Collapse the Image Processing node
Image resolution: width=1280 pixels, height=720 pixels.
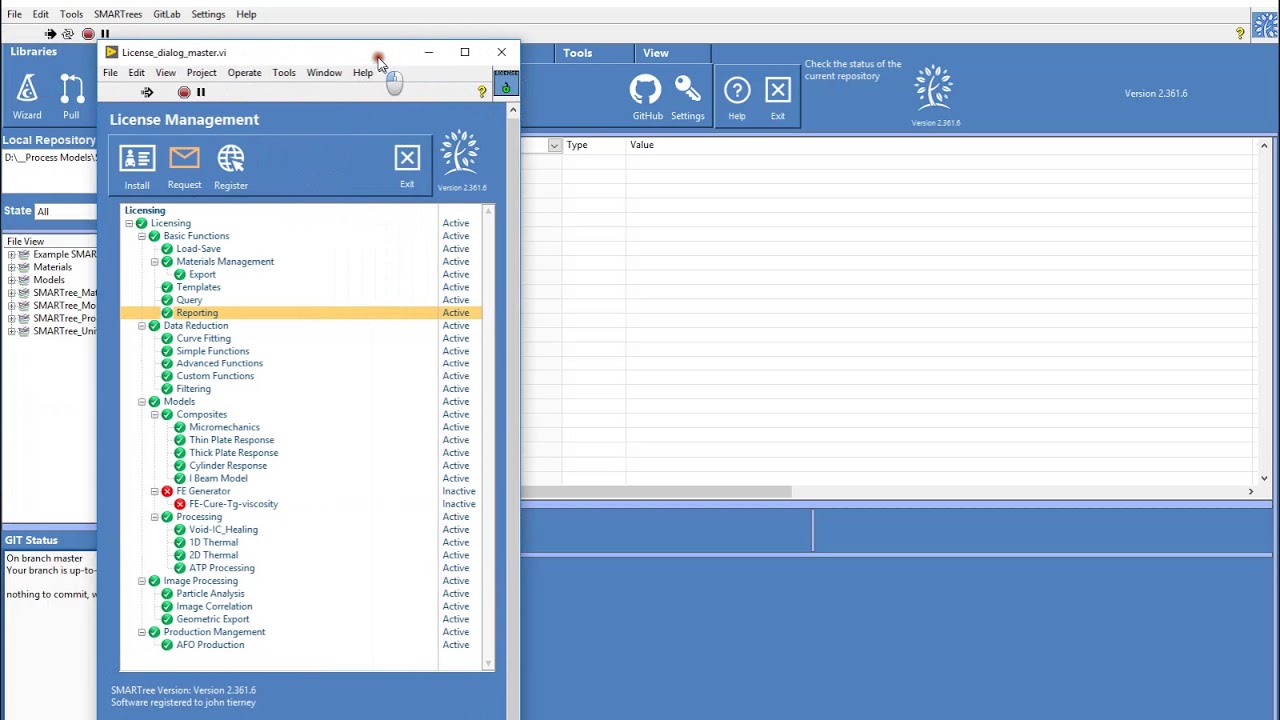point(142,581)
